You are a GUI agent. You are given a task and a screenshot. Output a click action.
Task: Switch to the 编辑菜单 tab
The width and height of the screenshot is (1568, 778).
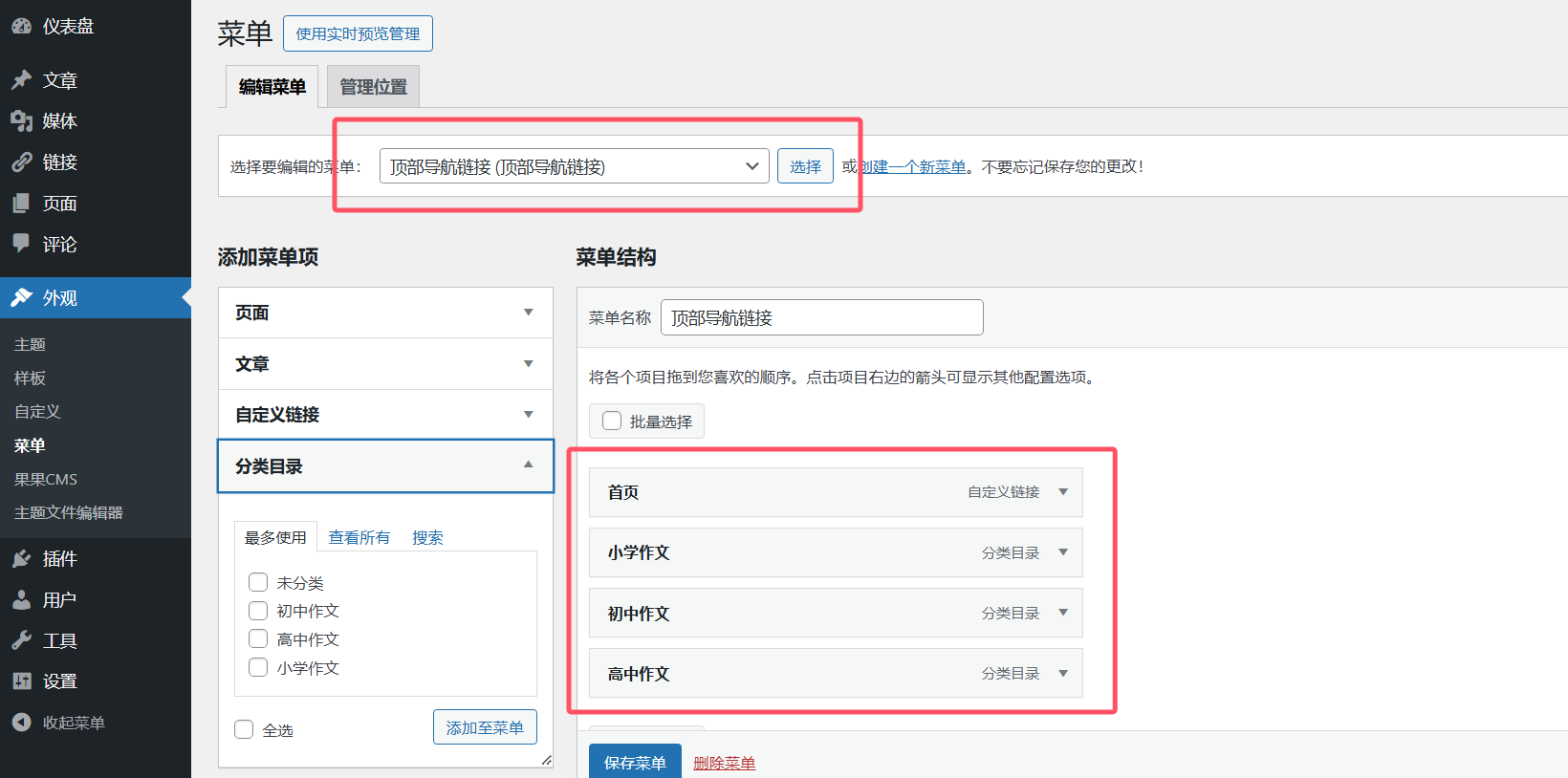pyautogui.click(x=272, y=87)
